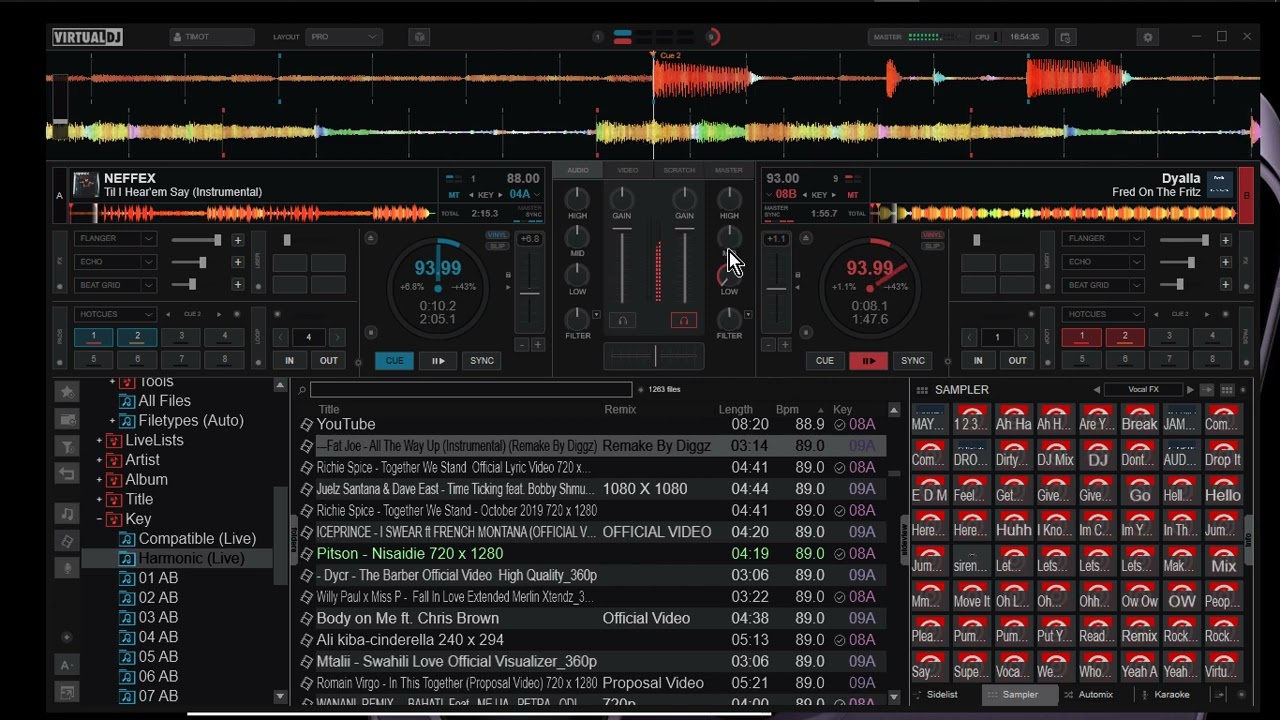Click CUE button on deck A
This screenshot has height=720, width=1280.
(x=394, y=361)
